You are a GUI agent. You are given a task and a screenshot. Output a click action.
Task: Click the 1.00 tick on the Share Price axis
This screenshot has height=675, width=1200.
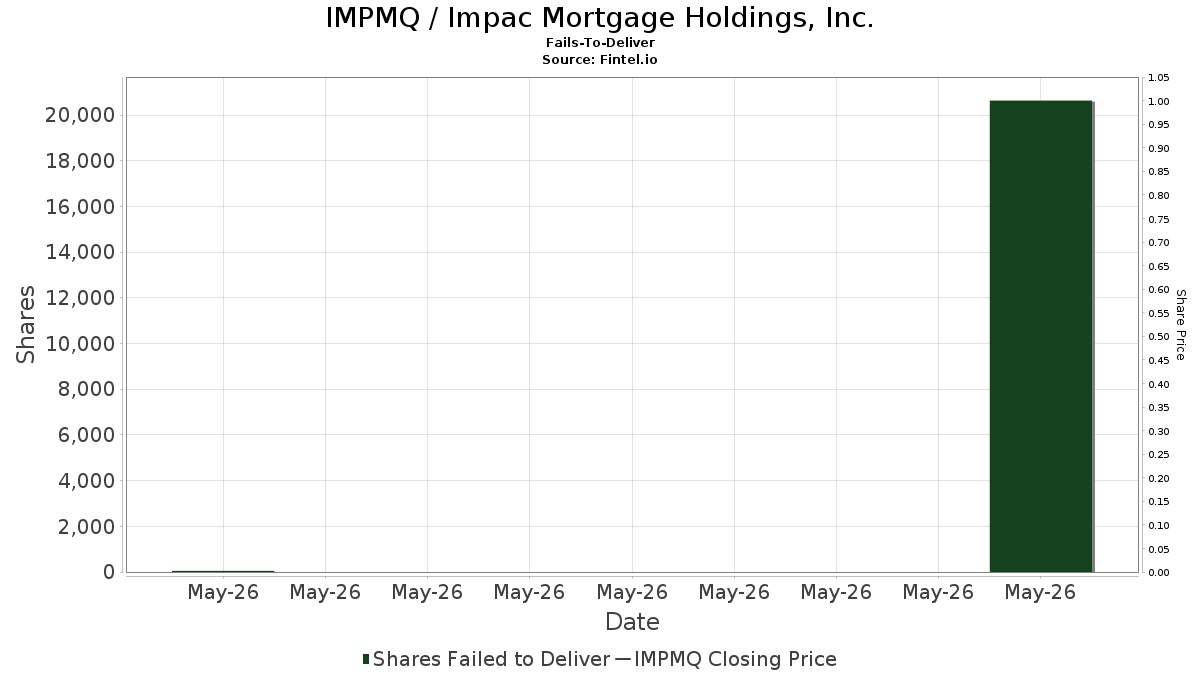tap(1159, 101)
